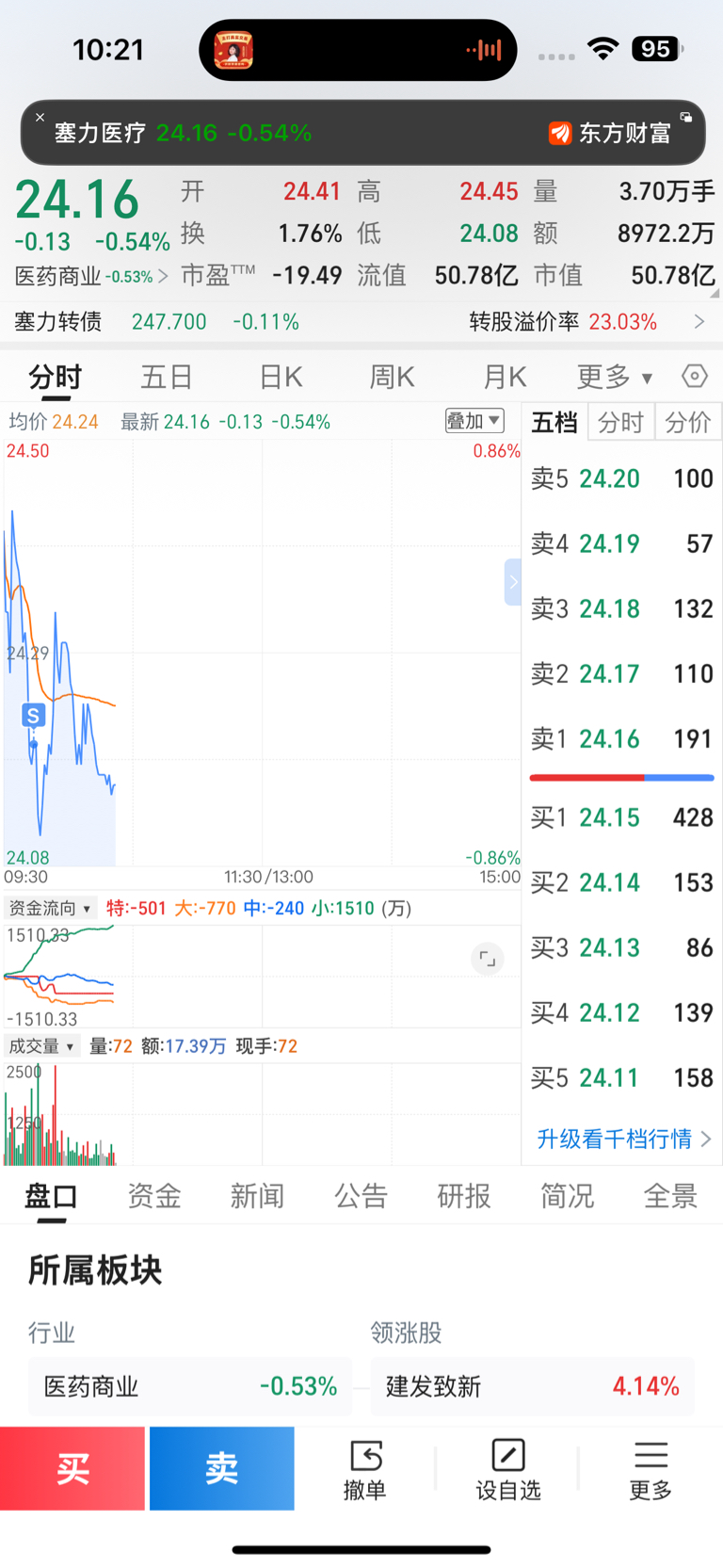The width and height of the screenshot is (723, 1568).
Task: Tap the red 买 buy button
Action: coord(72,1468)
